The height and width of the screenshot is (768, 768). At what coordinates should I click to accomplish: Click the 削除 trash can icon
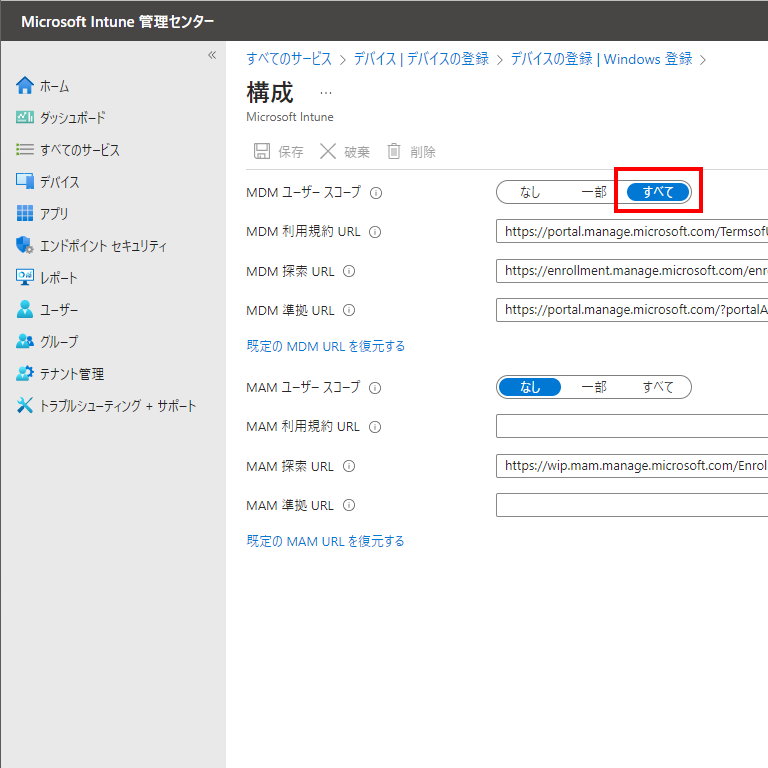click(x=394, y=151)
